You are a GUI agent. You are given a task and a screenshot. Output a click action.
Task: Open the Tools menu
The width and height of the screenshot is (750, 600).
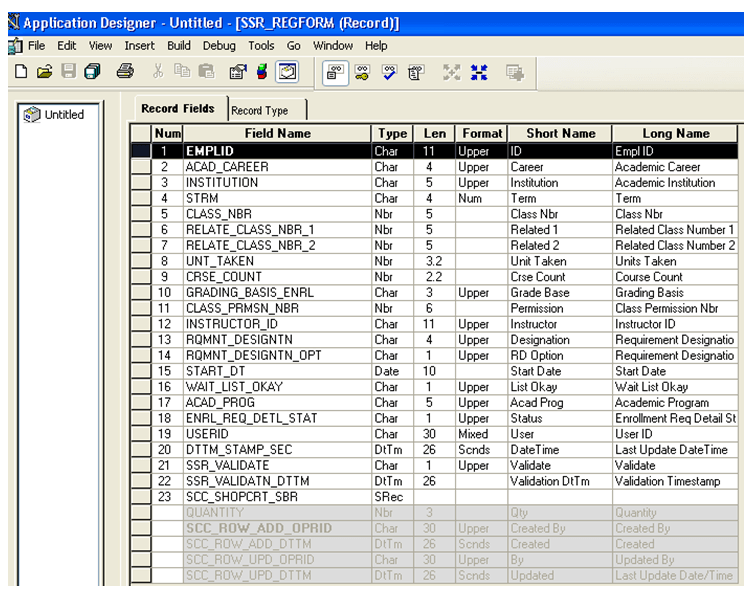click(x=261, y=46)
